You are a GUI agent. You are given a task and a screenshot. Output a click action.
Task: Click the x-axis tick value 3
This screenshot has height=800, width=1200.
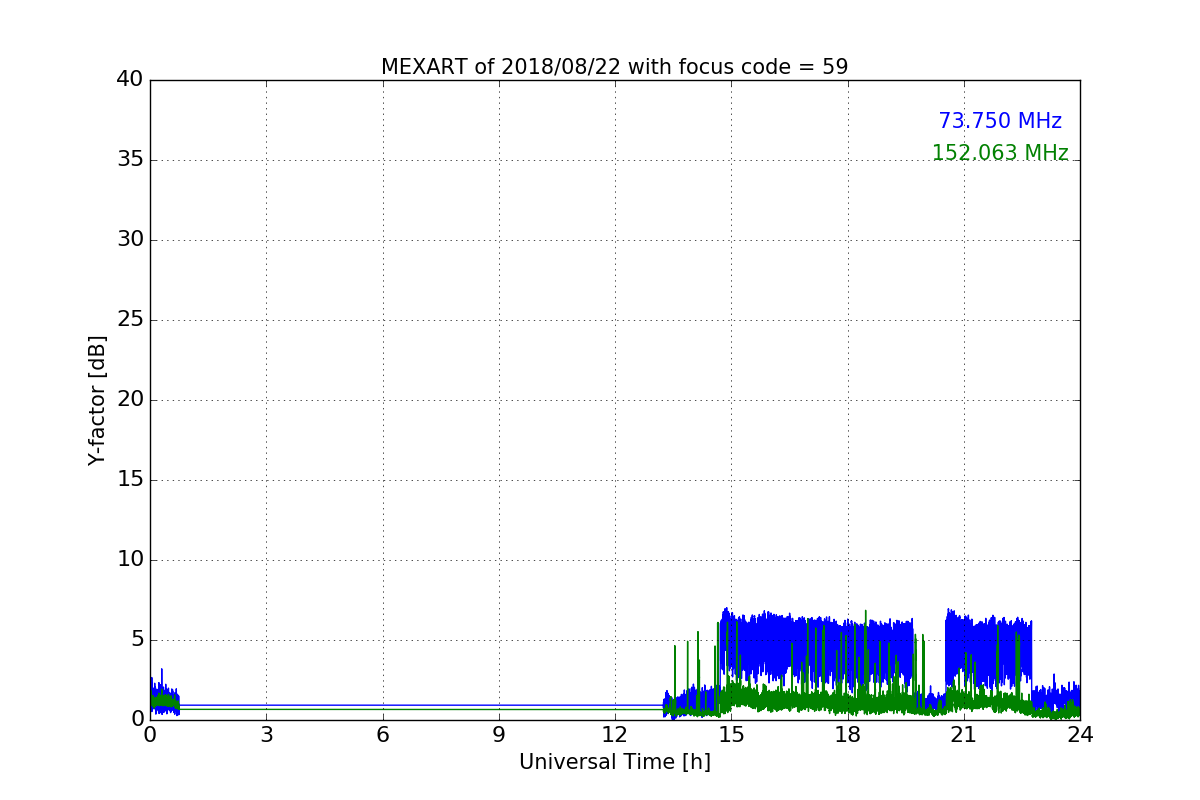tap(266, 735)
